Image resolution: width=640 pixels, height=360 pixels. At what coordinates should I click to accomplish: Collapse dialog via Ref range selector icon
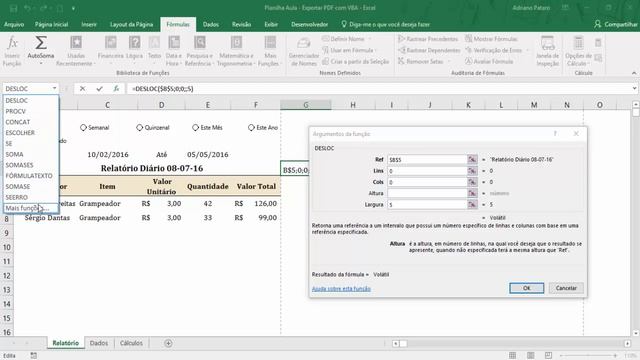point(472,160)
